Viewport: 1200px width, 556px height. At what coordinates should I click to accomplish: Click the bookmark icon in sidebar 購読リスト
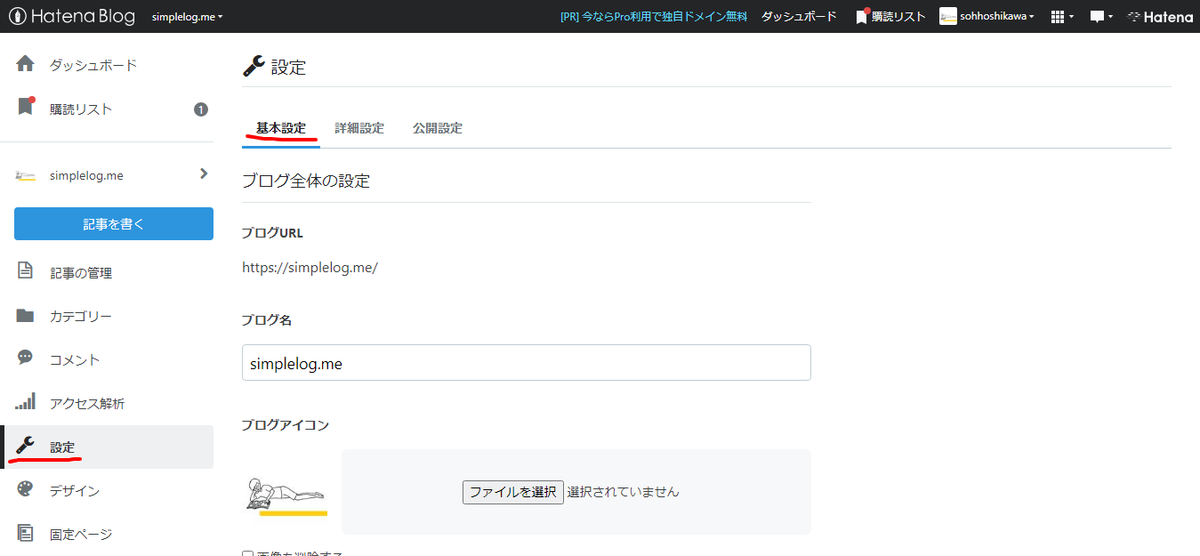26,108
